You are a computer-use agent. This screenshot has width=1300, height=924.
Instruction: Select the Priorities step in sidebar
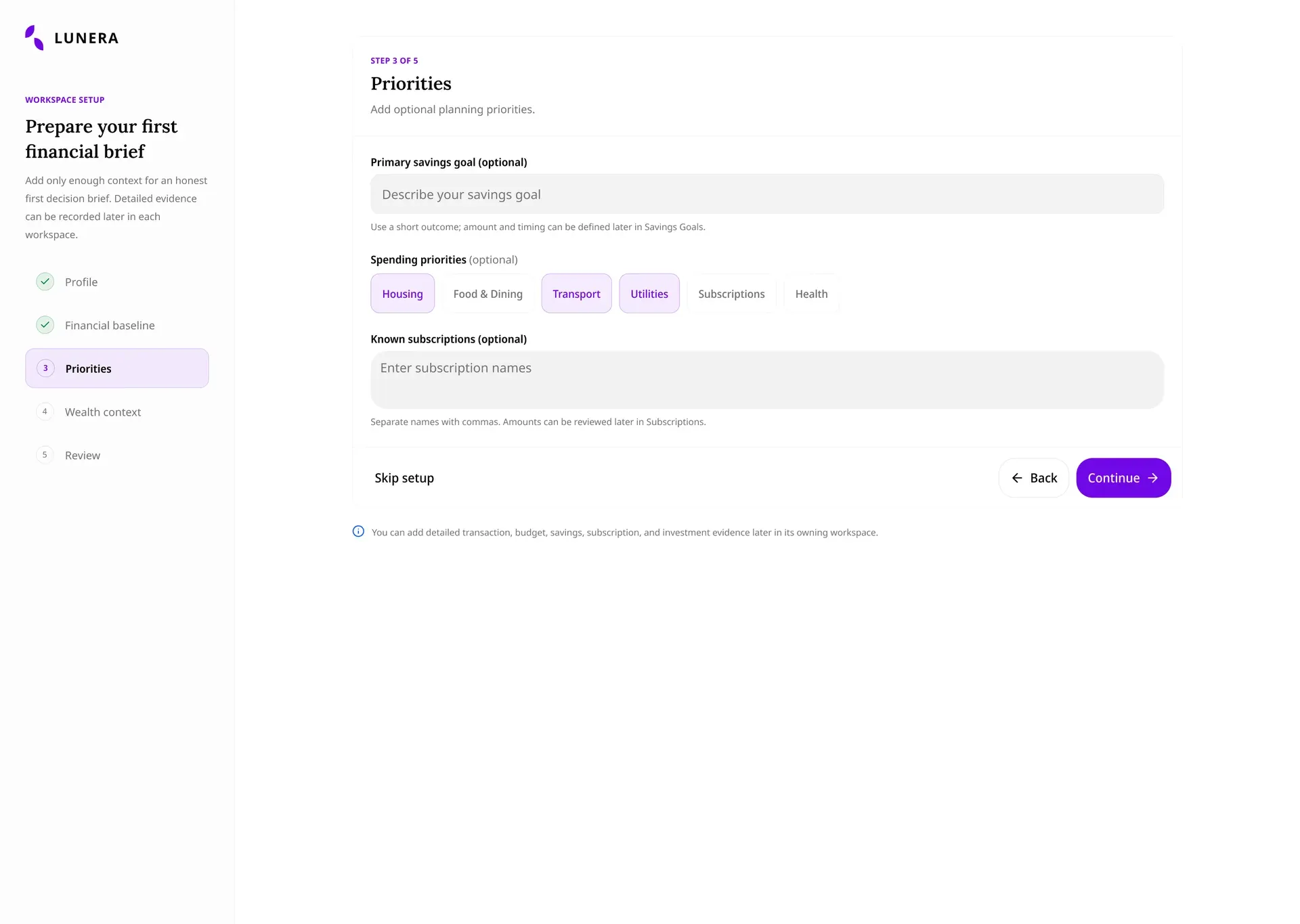117,368
